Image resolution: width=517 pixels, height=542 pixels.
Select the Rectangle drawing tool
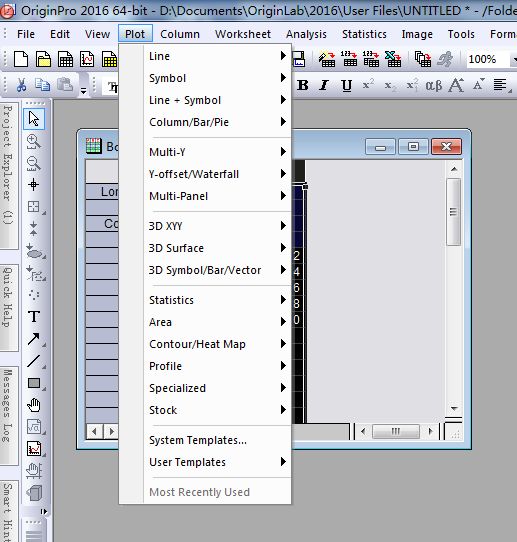pyautogui.click(x=34, y=383)
